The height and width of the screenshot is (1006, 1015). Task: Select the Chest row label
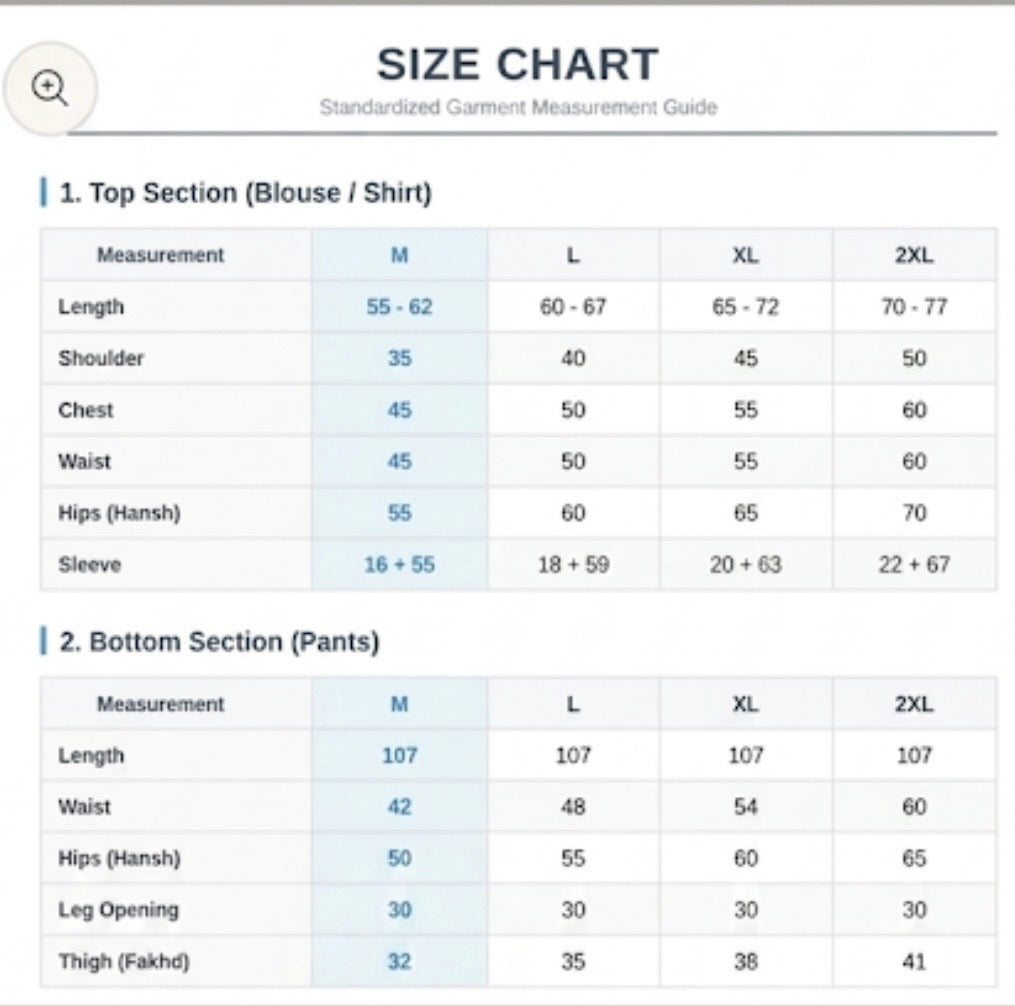85,410
